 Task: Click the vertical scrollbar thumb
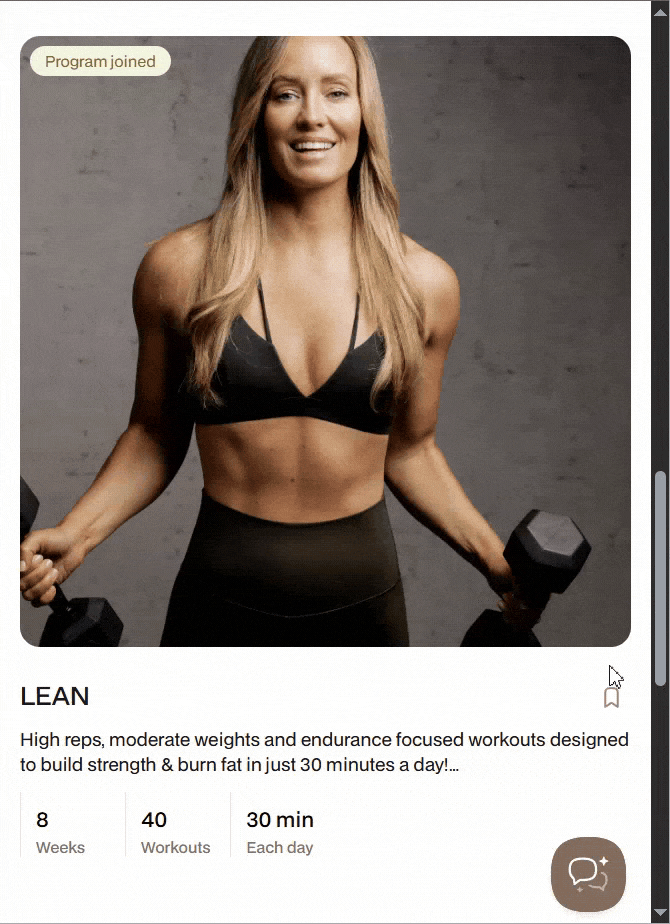(661, 578)
